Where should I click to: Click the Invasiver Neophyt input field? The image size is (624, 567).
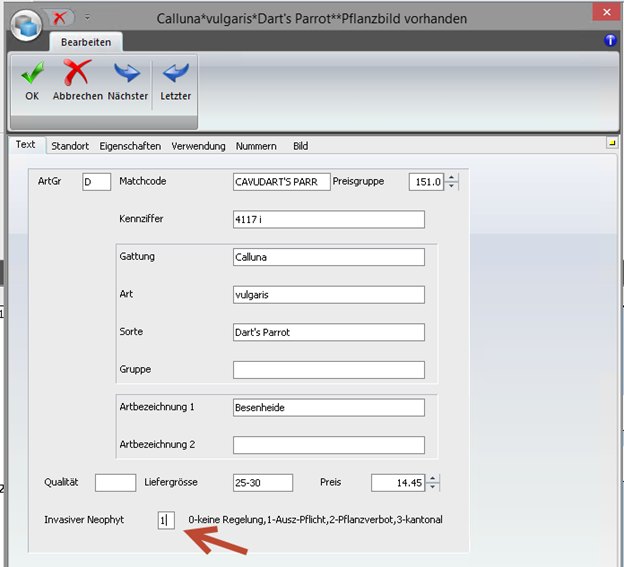[165, 520]
